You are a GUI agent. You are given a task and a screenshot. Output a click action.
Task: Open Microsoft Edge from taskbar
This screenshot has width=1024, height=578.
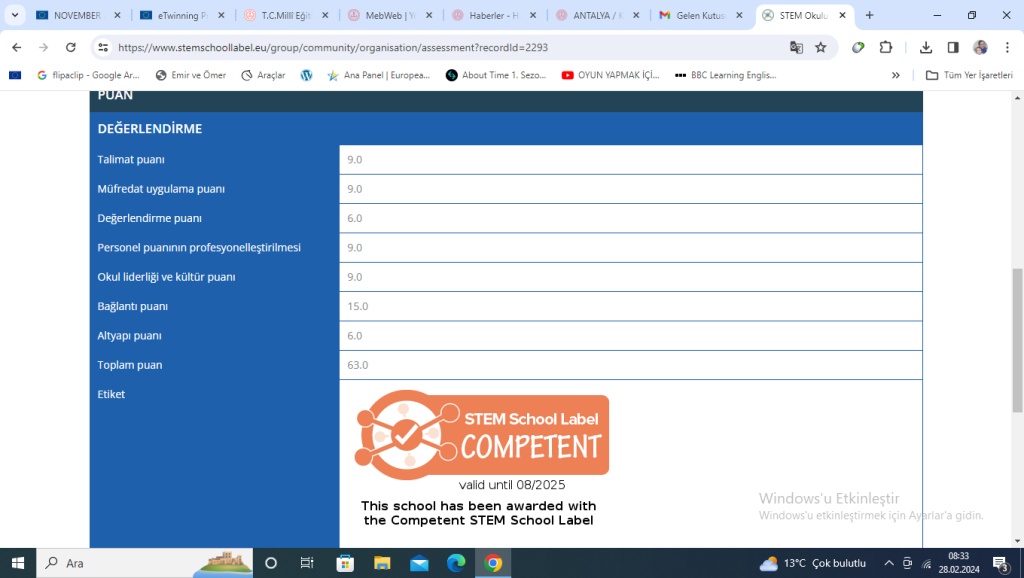click(456, 563)
